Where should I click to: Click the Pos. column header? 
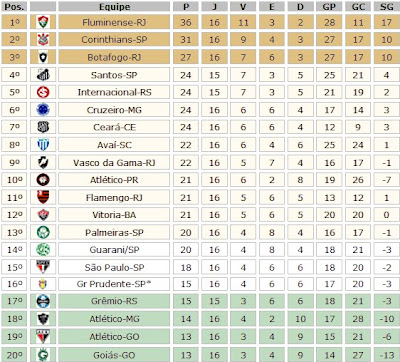pyautogui.click(x=14, y=7)
